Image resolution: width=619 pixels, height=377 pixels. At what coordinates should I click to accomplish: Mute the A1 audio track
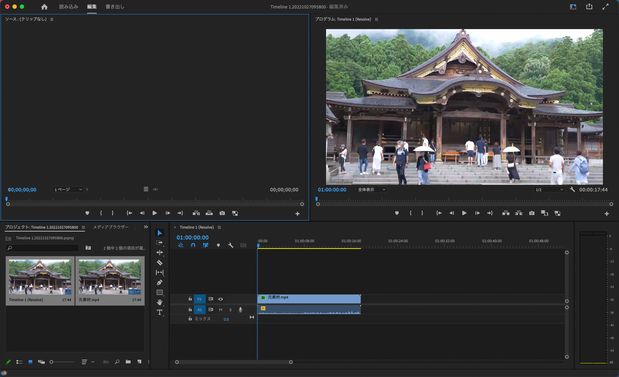[x=221, y=310]
